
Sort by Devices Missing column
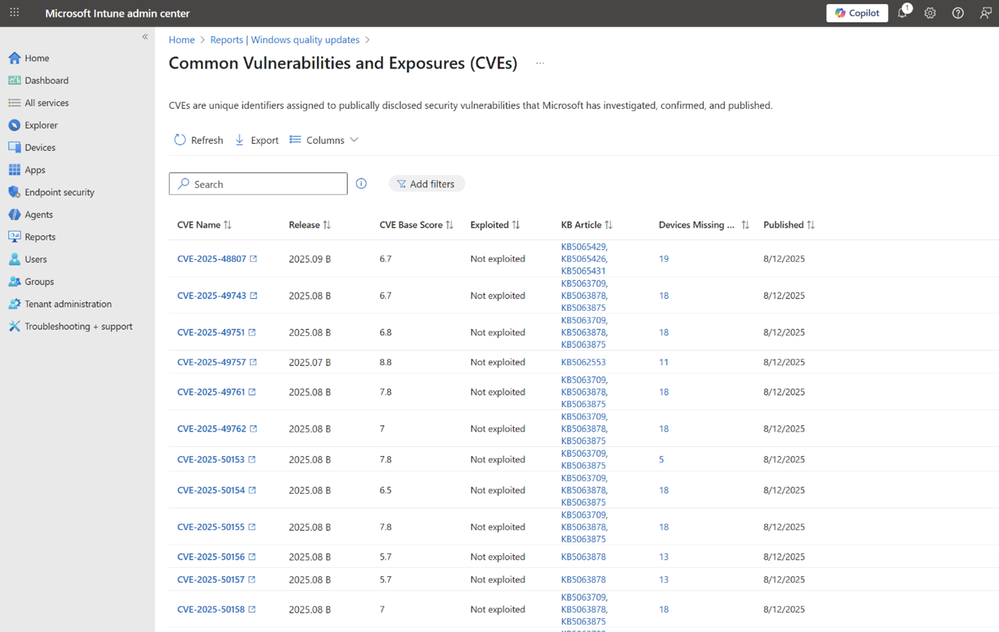pos(704,225)
